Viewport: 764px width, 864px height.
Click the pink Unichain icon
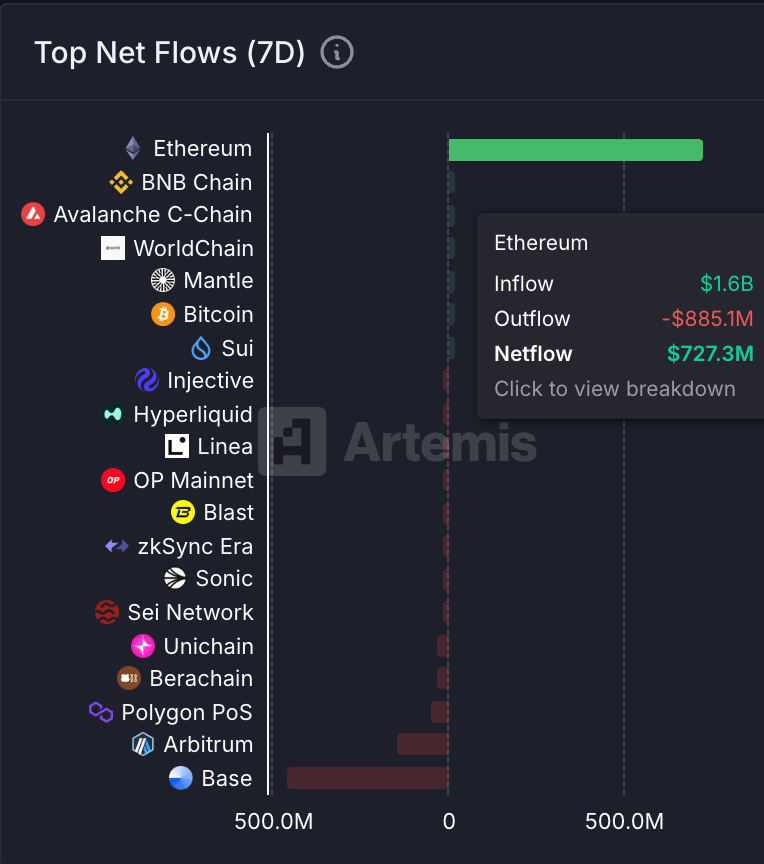pyautogui.click(x=143, y=646)
